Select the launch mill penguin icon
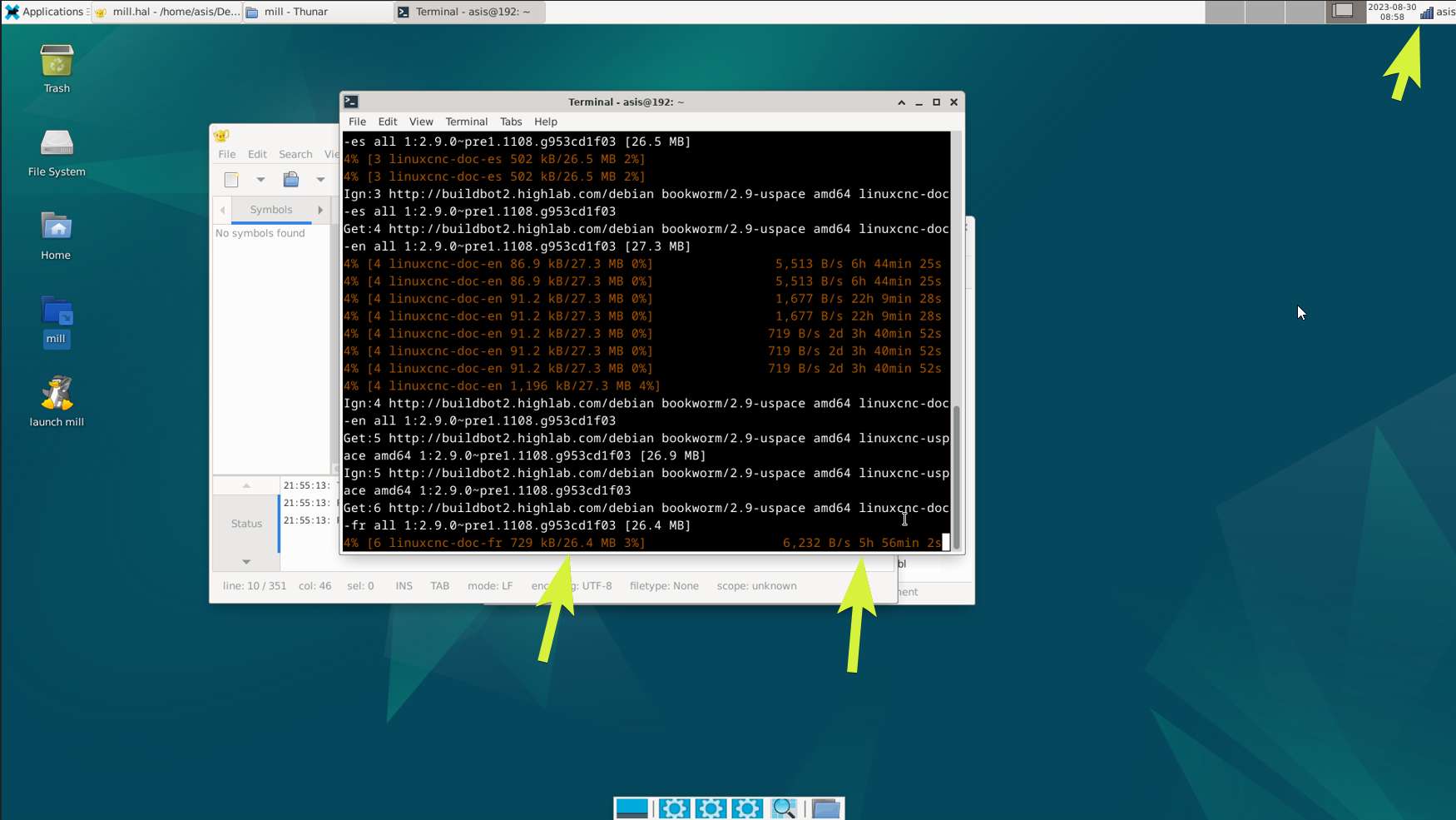 (x=57, y=402)
